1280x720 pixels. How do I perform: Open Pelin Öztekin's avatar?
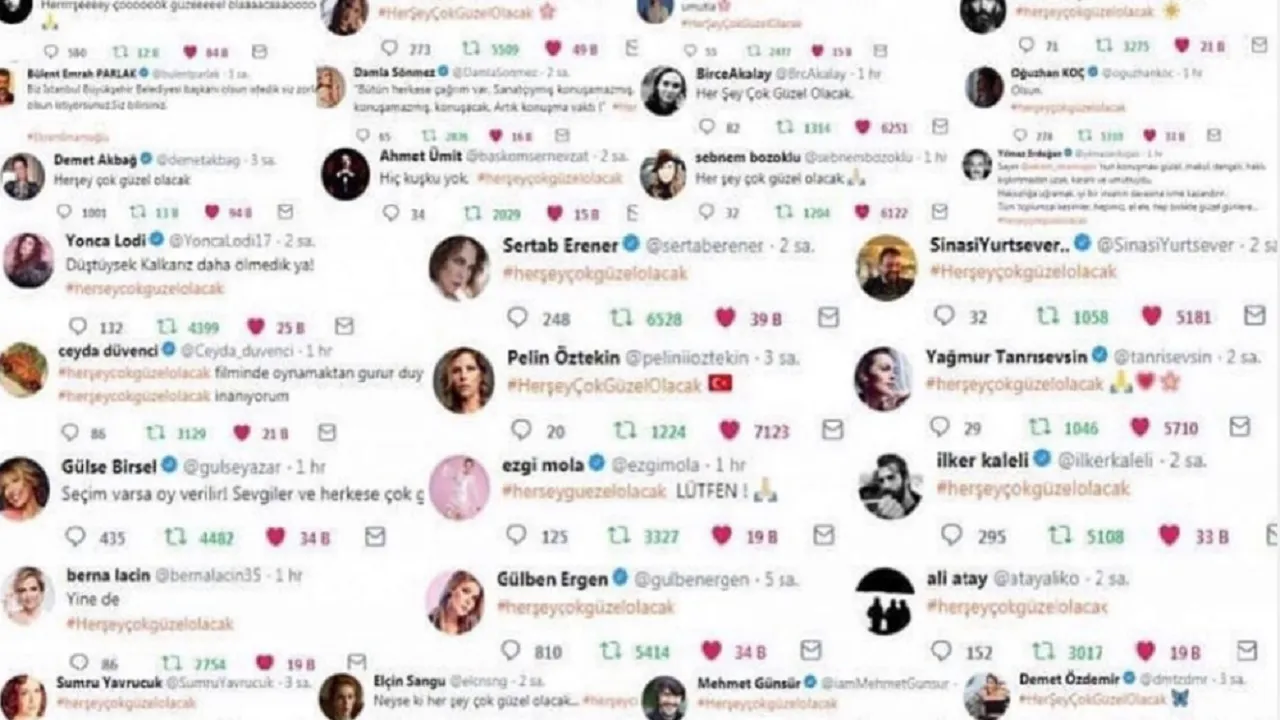point(464,380)
